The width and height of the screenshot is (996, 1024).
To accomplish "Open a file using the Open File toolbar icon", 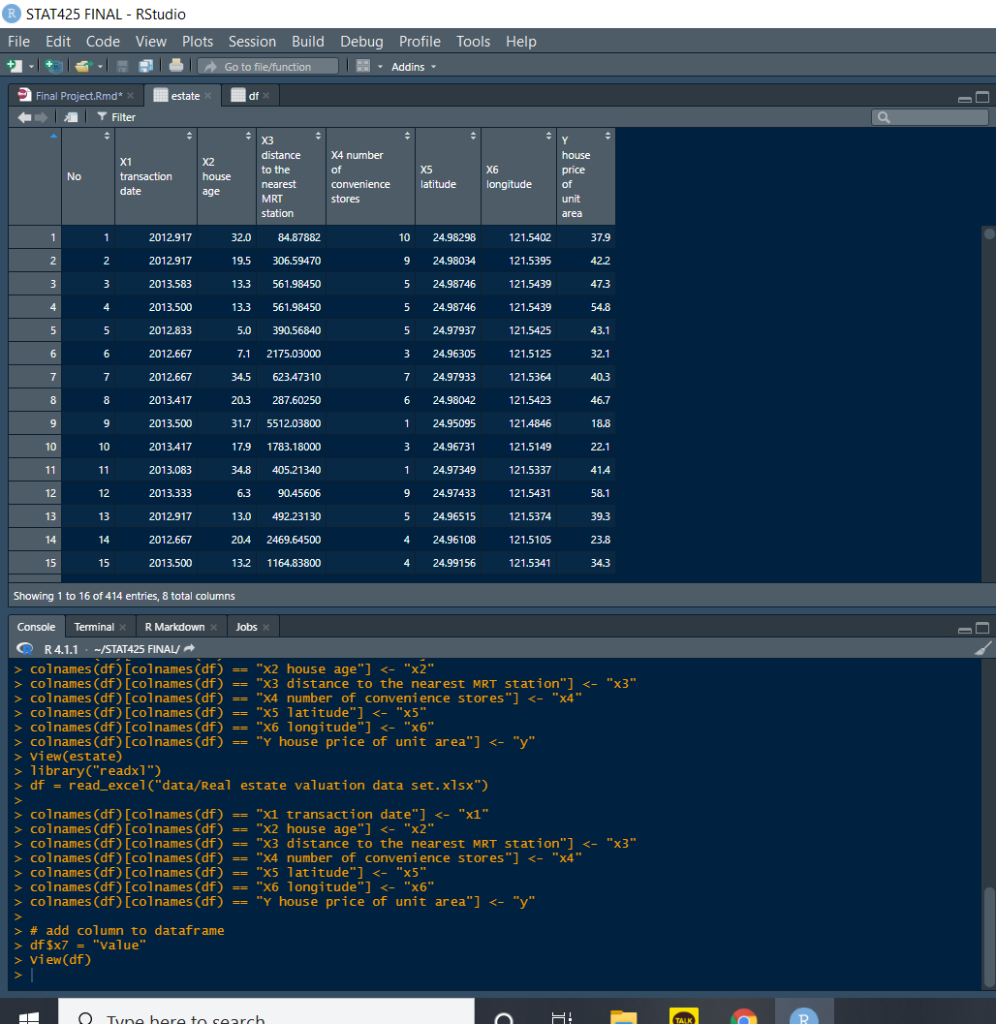I will point(84,66).
